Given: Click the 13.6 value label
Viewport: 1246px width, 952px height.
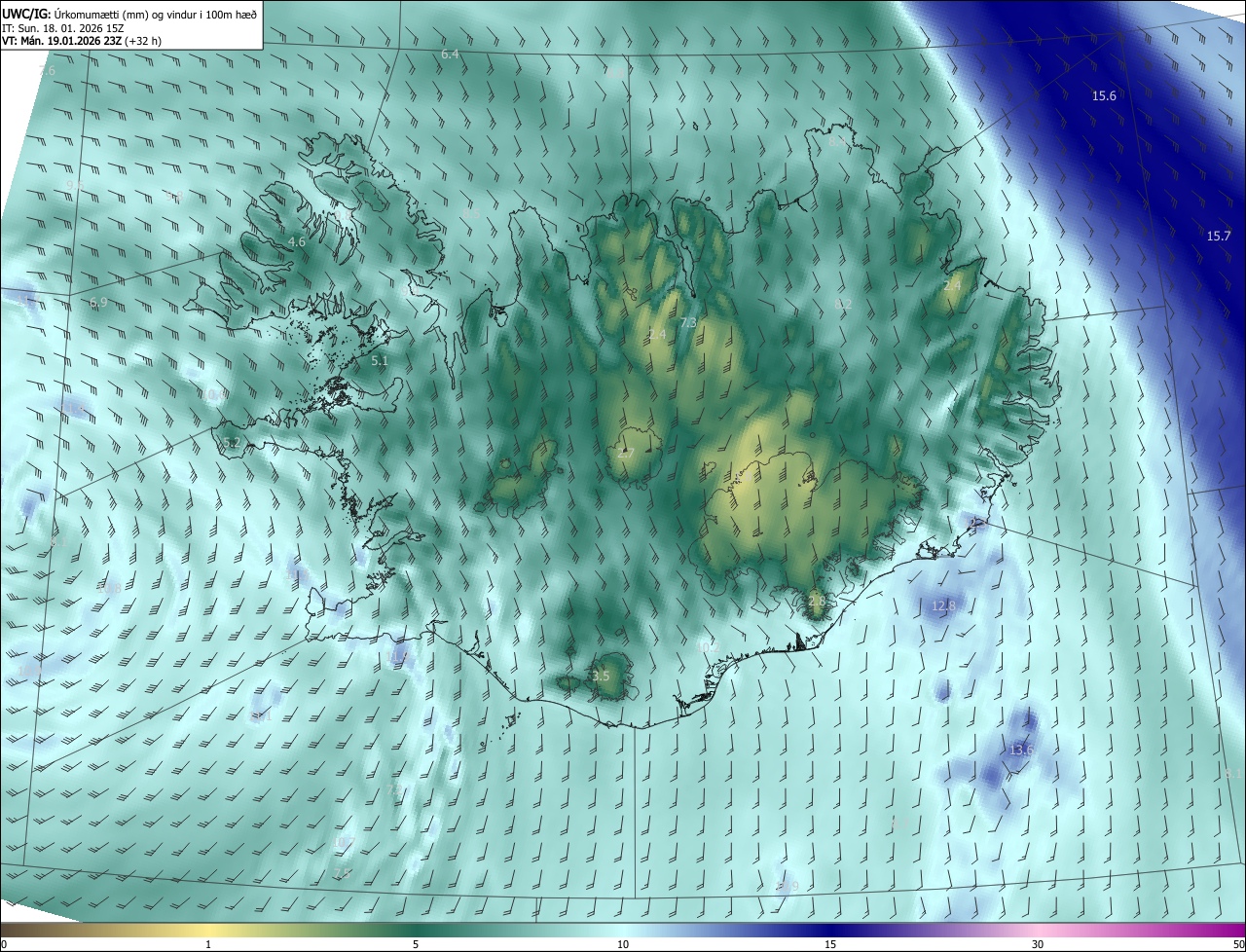Looking at the screenshot, I should [1020, 750].
